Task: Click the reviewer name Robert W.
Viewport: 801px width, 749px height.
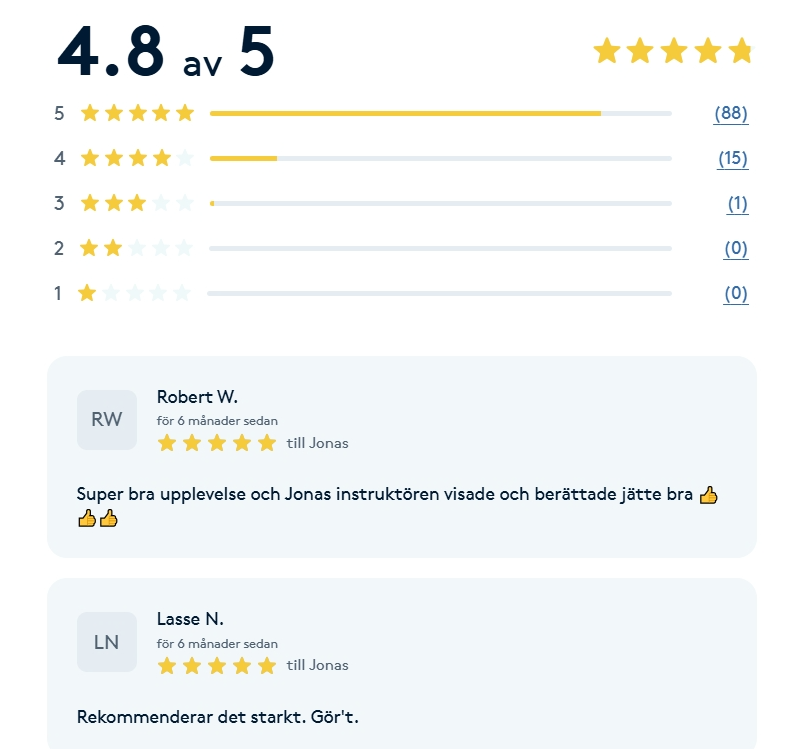Action: tap(197, 397)
